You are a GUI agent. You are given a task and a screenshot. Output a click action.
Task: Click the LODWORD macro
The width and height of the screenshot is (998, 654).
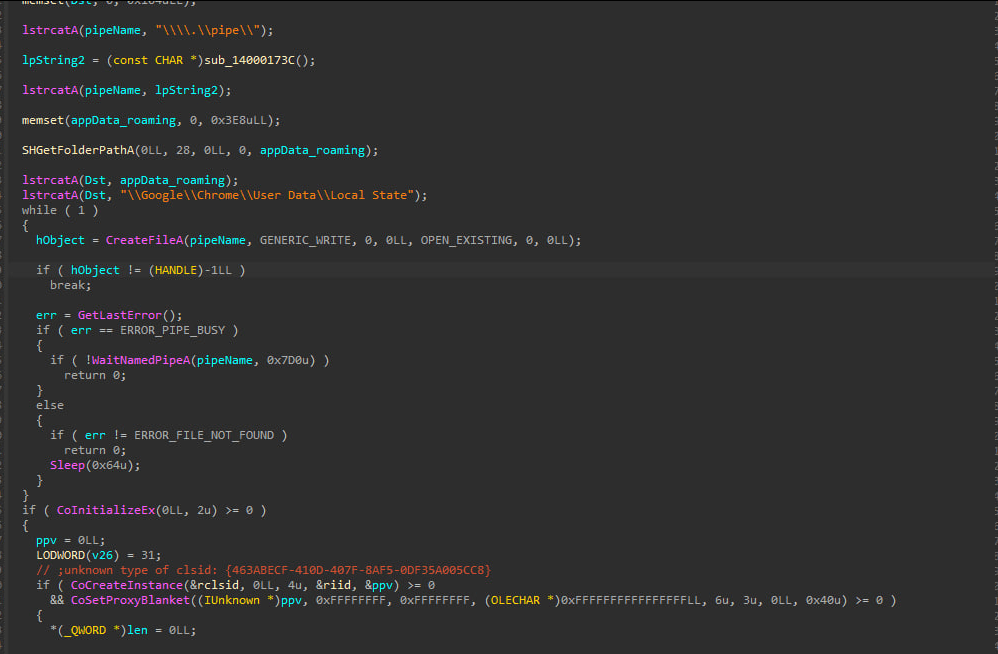pyautogui.click(x=60, y=555)
